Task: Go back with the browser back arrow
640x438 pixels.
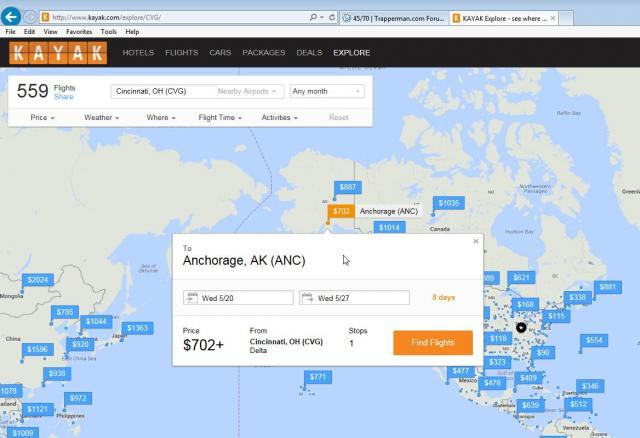Action: [x=11, y=17]
